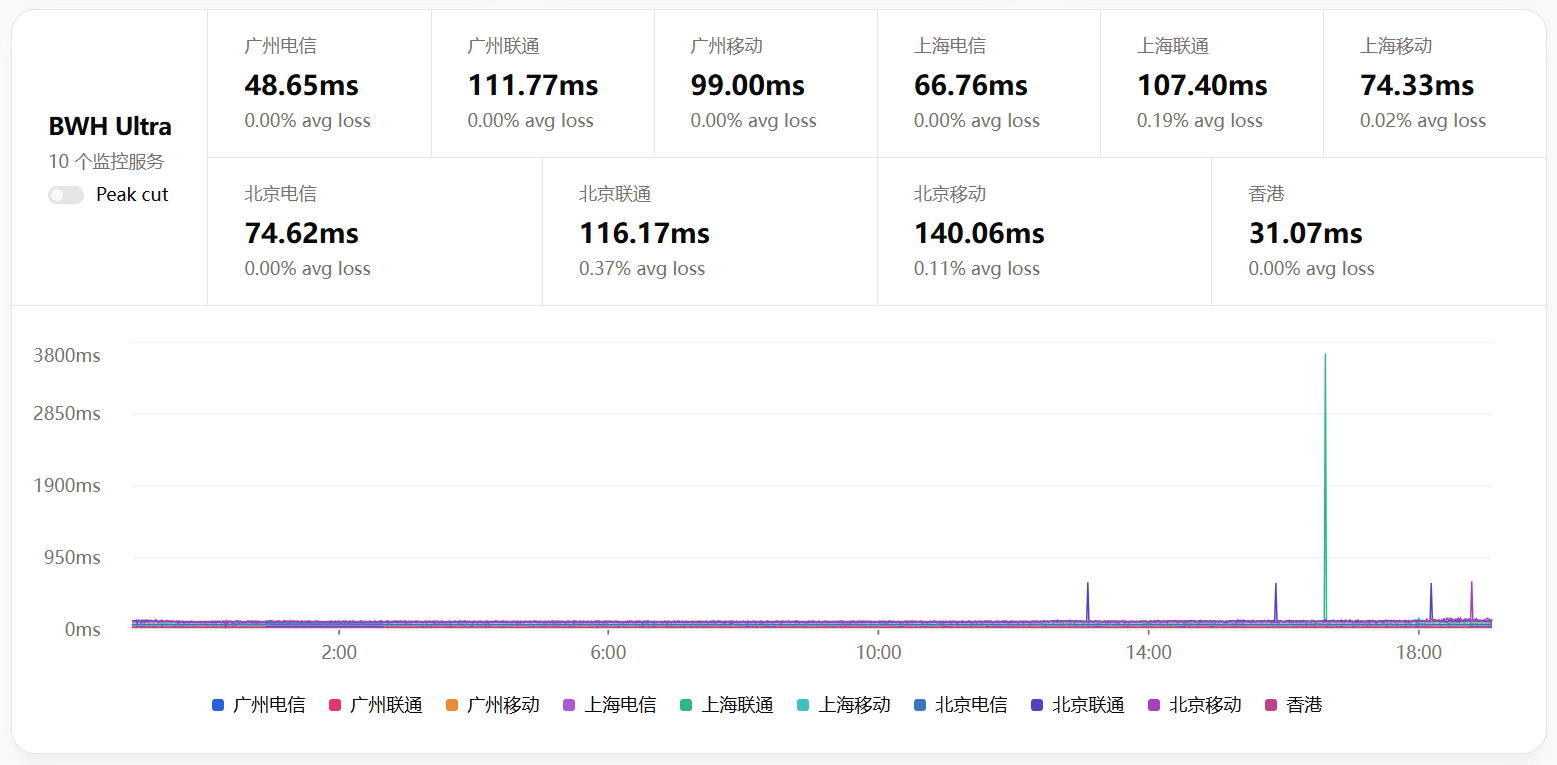Select the 上海移动 74.33ms card
The image size is (1557, 765).
(1434, 85)
